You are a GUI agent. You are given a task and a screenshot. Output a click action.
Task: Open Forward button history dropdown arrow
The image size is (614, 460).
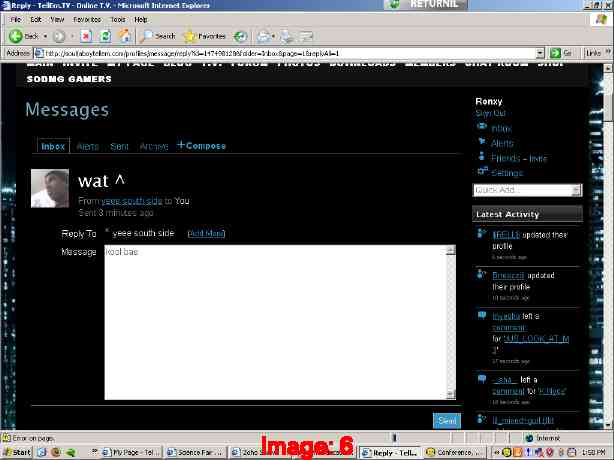pyautogui.click(x=72, y=36)
